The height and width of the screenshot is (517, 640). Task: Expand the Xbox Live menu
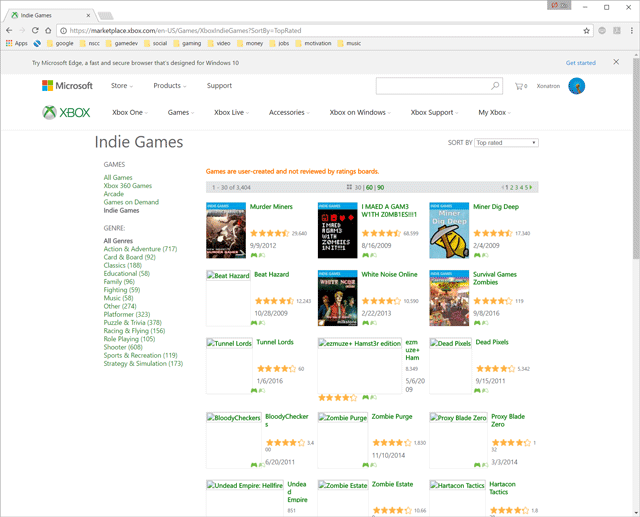coord(231,113)
